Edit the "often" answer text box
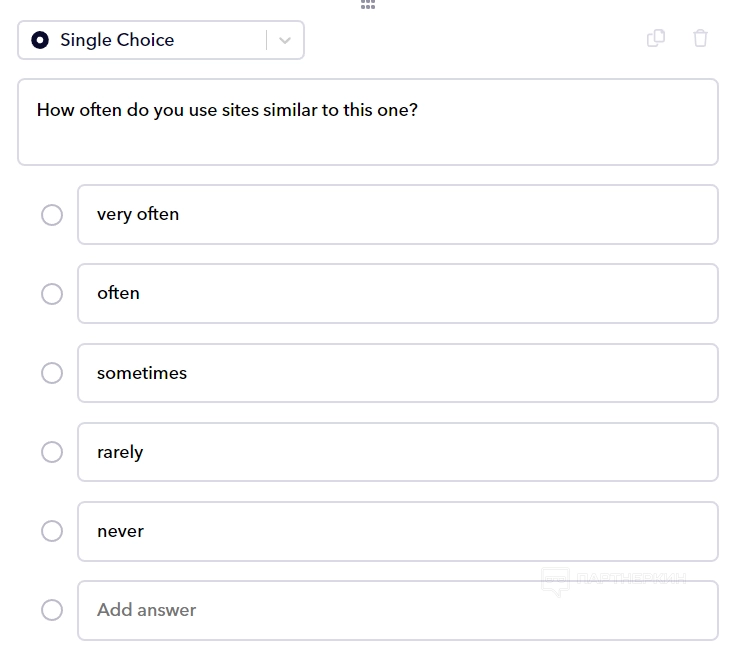This screenshot has height=649, width=737. [397, 293]
